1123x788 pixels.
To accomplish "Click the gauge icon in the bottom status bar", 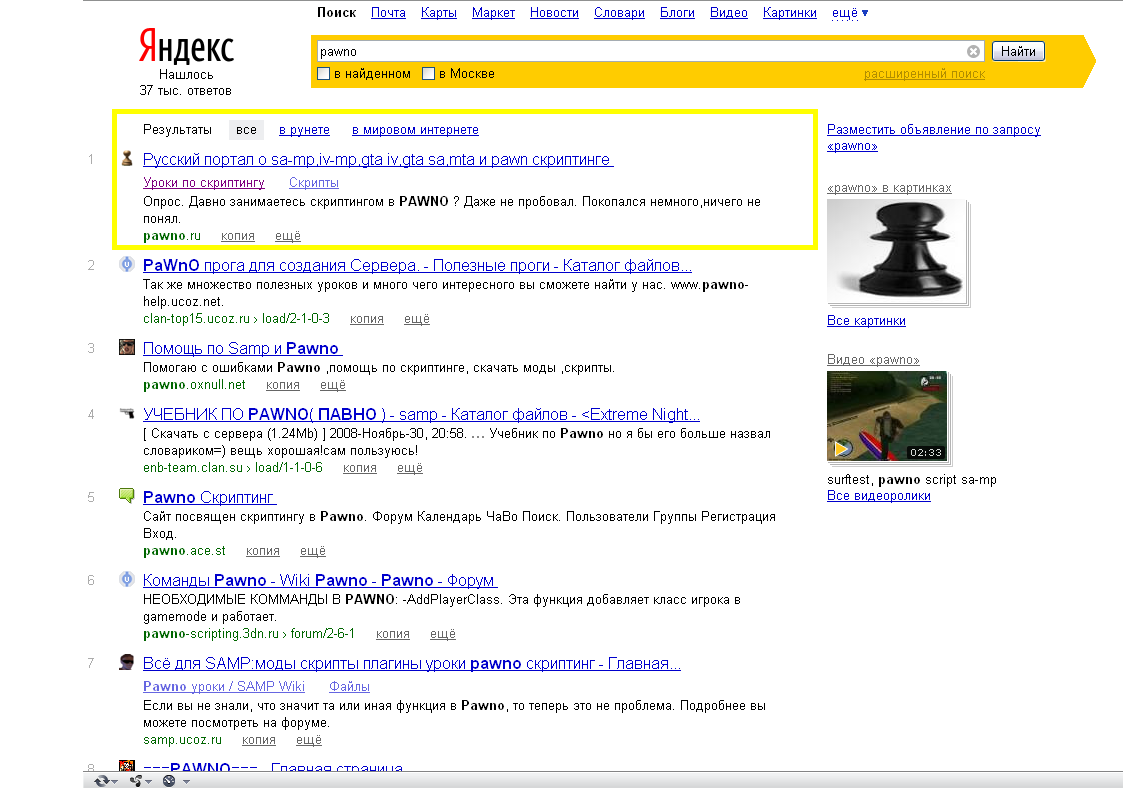I will tap(169, 780).
